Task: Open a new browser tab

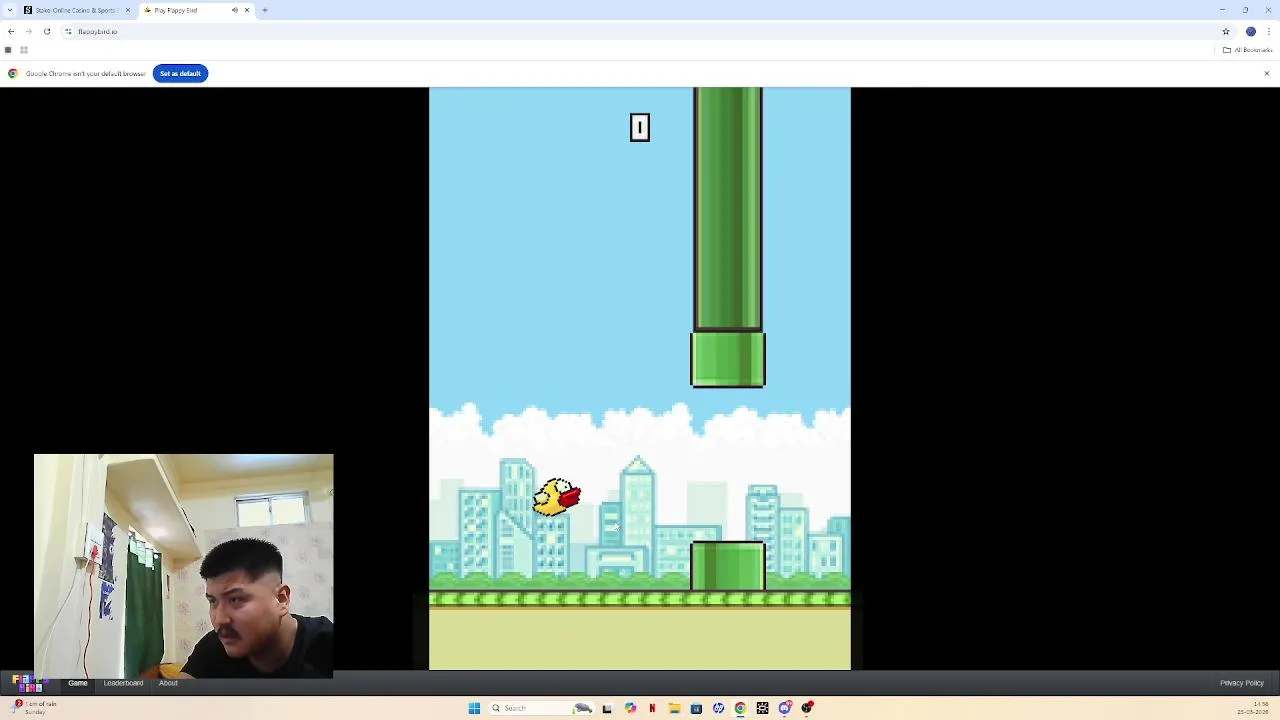Action: (265, 10)
